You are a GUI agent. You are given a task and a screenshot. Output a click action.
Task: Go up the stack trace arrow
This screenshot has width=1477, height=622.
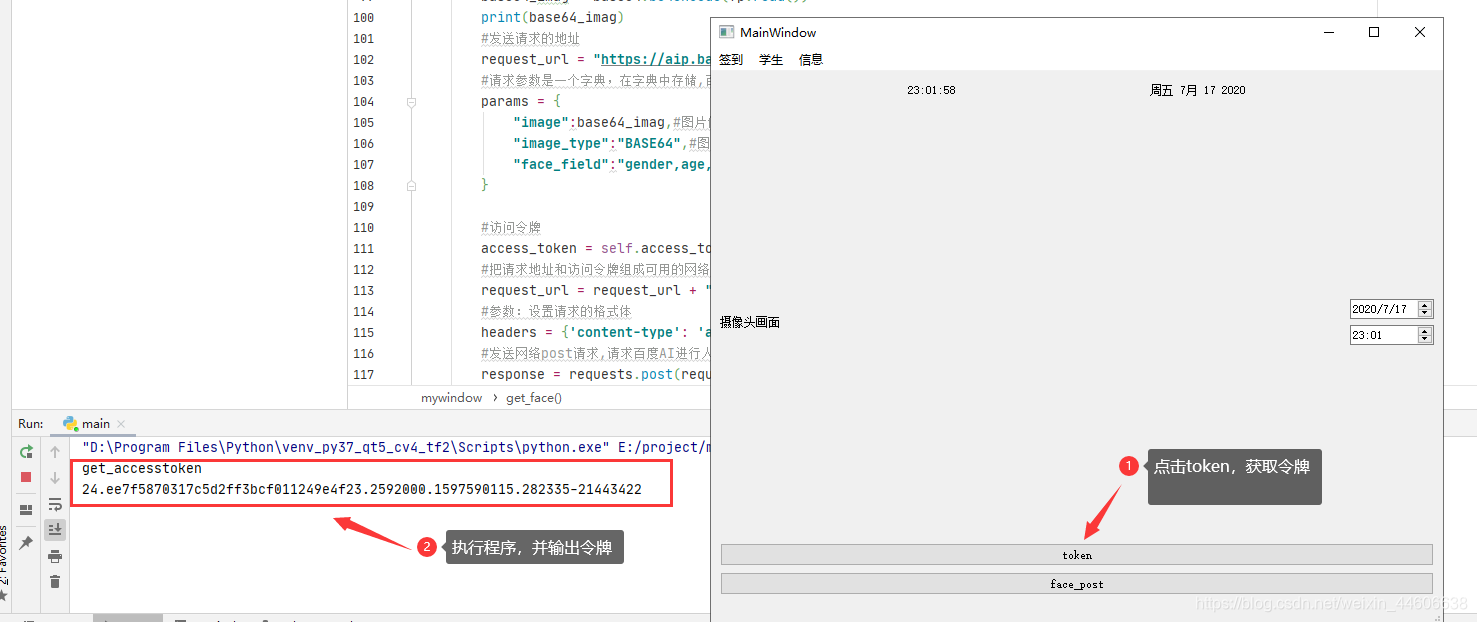(55, 452)
